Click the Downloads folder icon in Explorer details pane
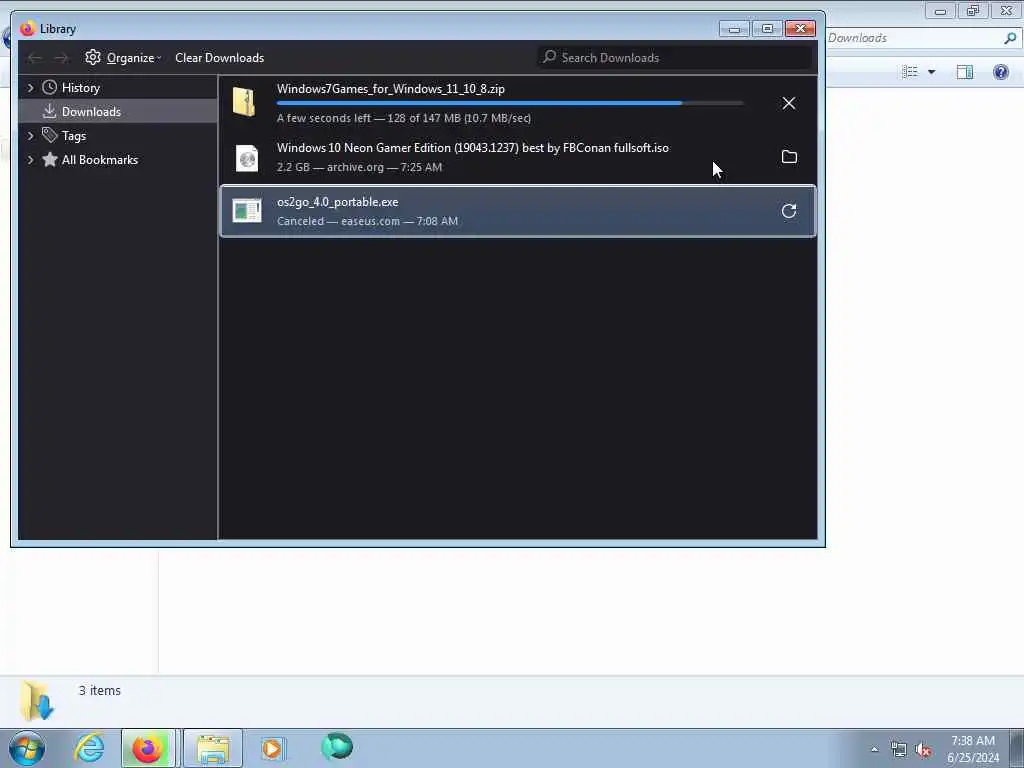This screenshot has width=1024, height=768. [37, 701]
